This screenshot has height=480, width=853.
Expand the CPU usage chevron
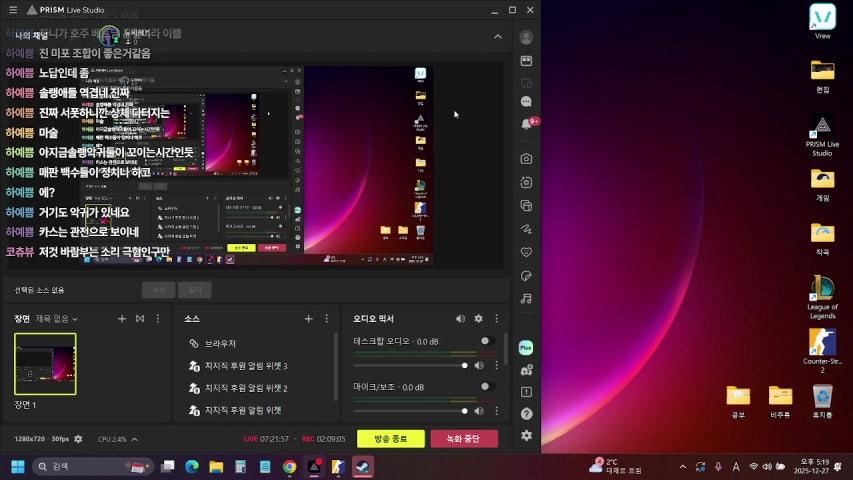click(134, 439)
